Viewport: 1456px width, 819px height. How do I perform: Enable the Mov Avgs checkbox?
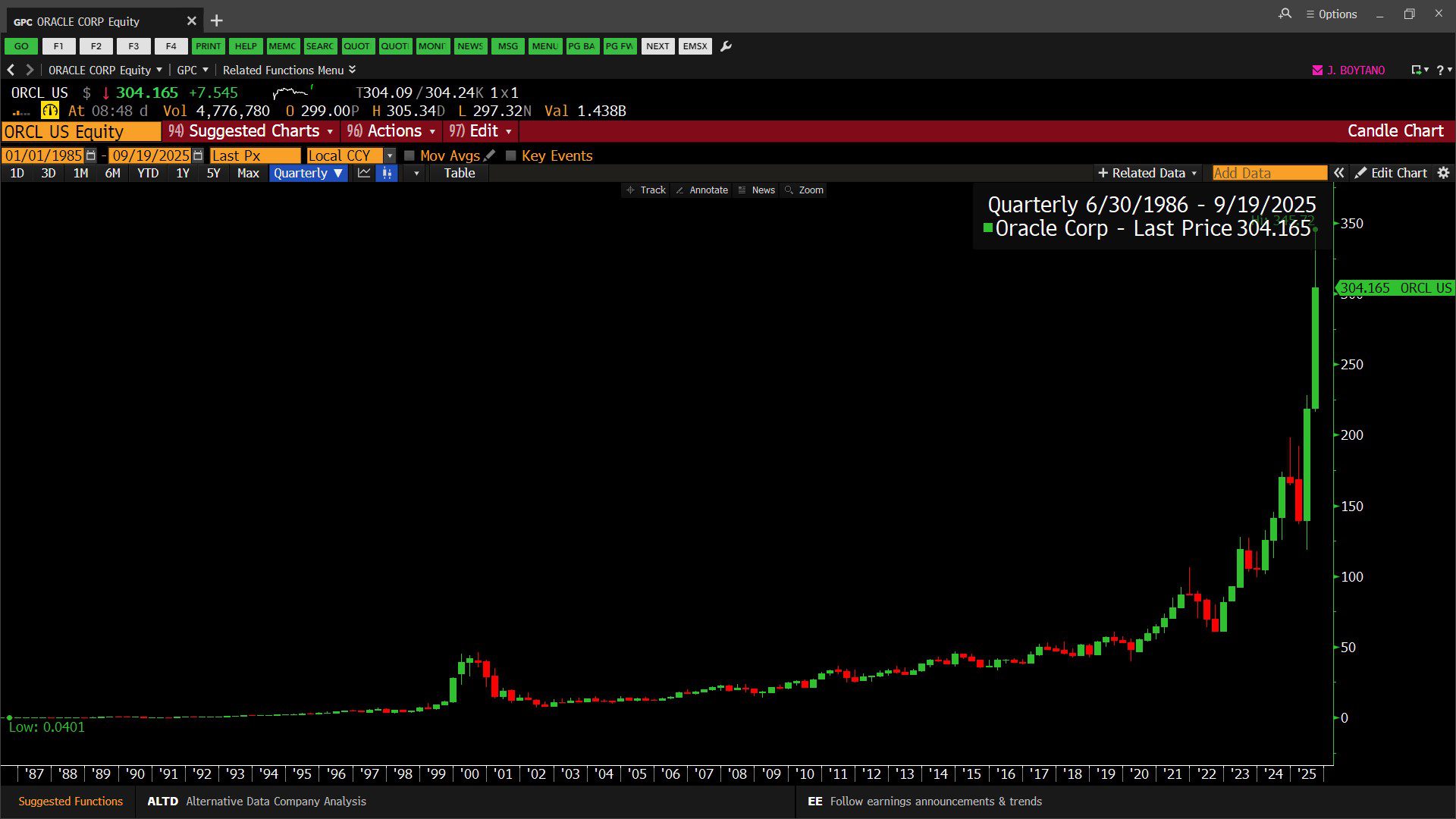(x=409, y=155)
